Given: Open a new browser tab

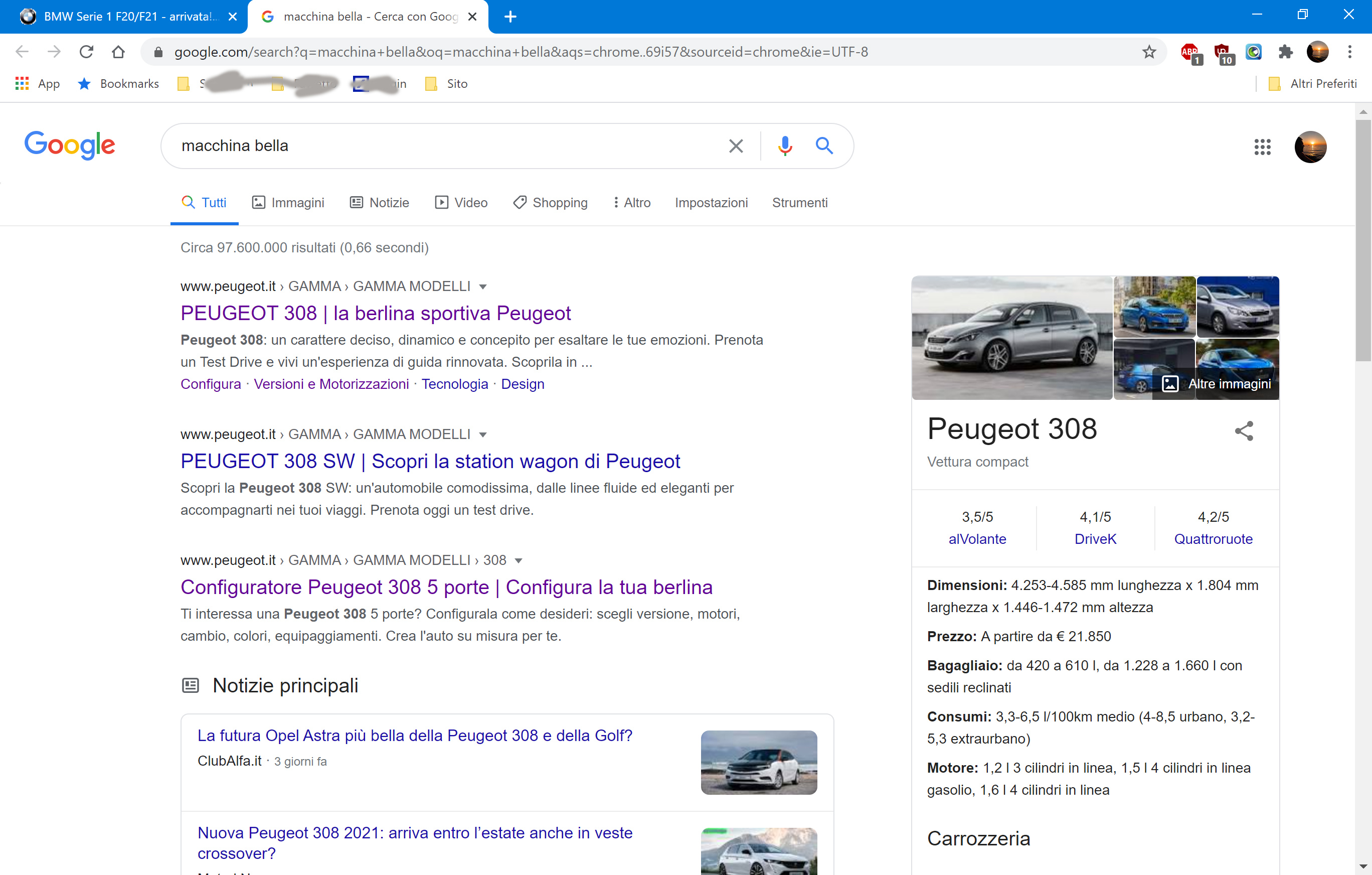Looking at the screenshot, I should coord(510,17).
